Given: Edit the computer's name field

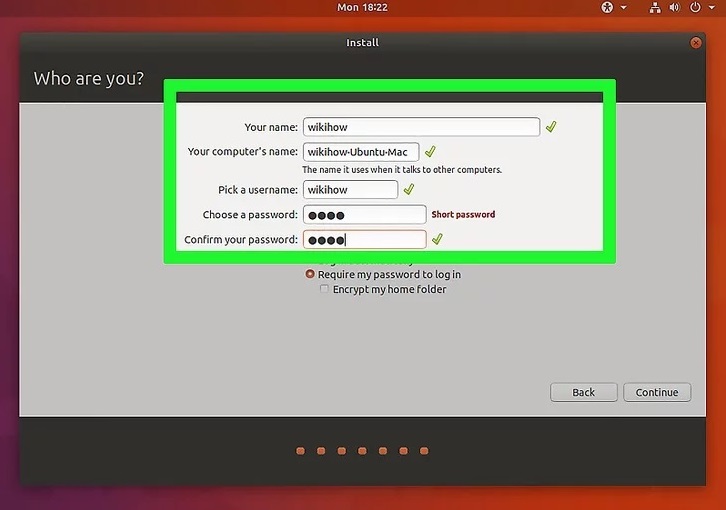Looking at the screenshot, I should pyautogui.click(x=361, y=152).
